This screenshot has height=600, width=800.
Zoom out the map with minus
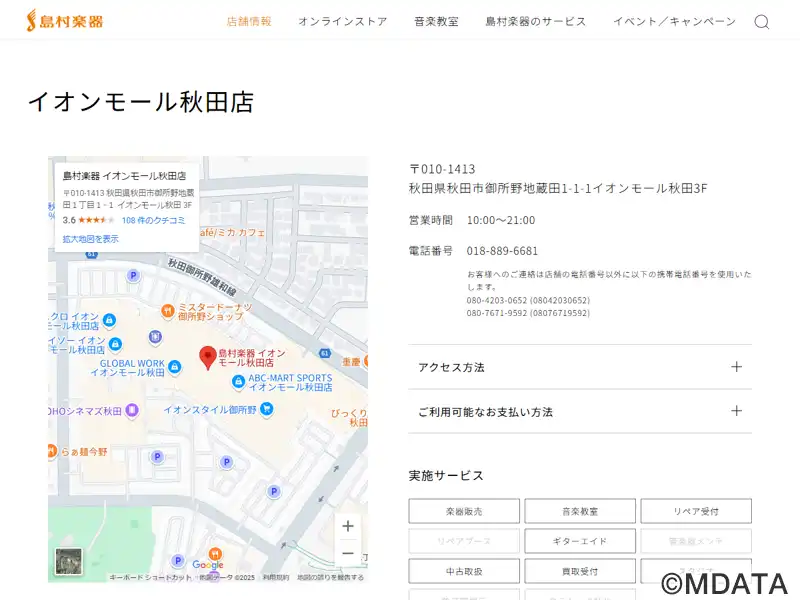348,553
